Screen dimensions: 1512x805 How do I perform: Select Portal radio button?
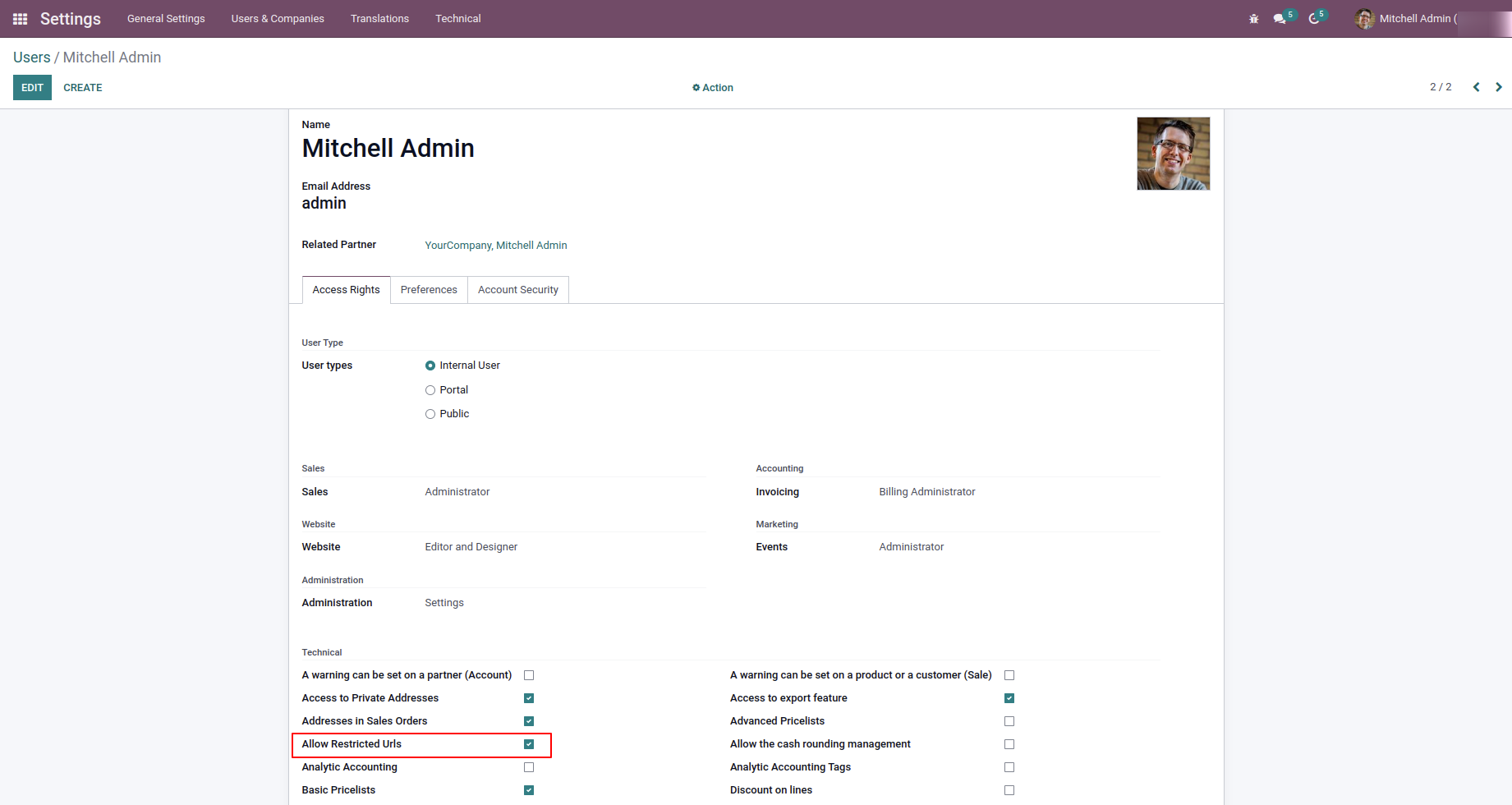pos(430,390)
